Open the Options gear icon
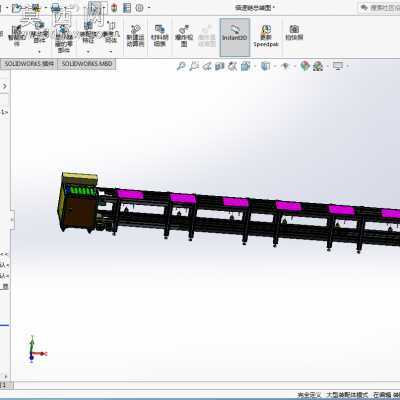This screenshot has width=400, height=400. point(140,8)
